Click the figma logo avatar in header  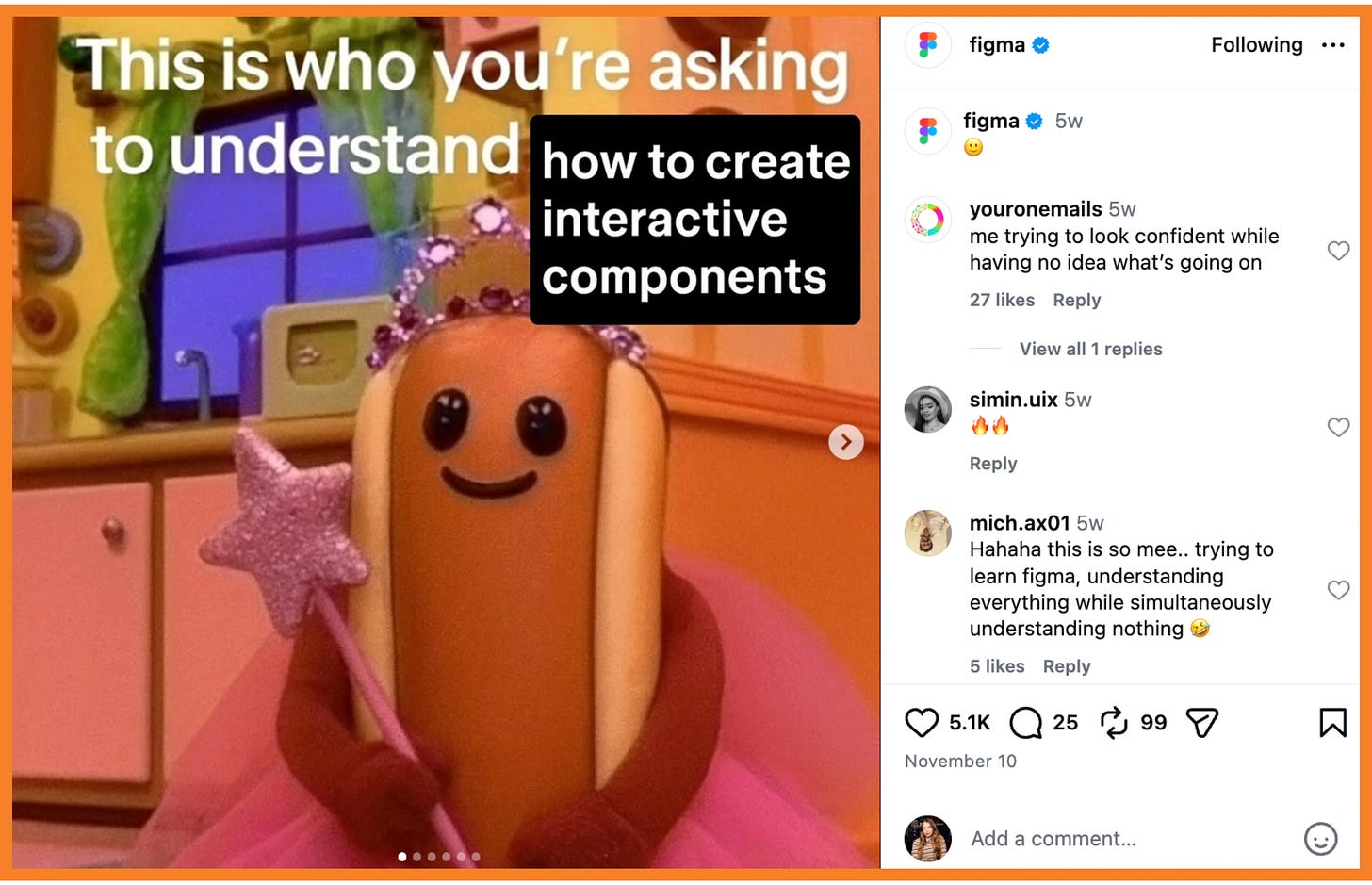coord(928,44)
